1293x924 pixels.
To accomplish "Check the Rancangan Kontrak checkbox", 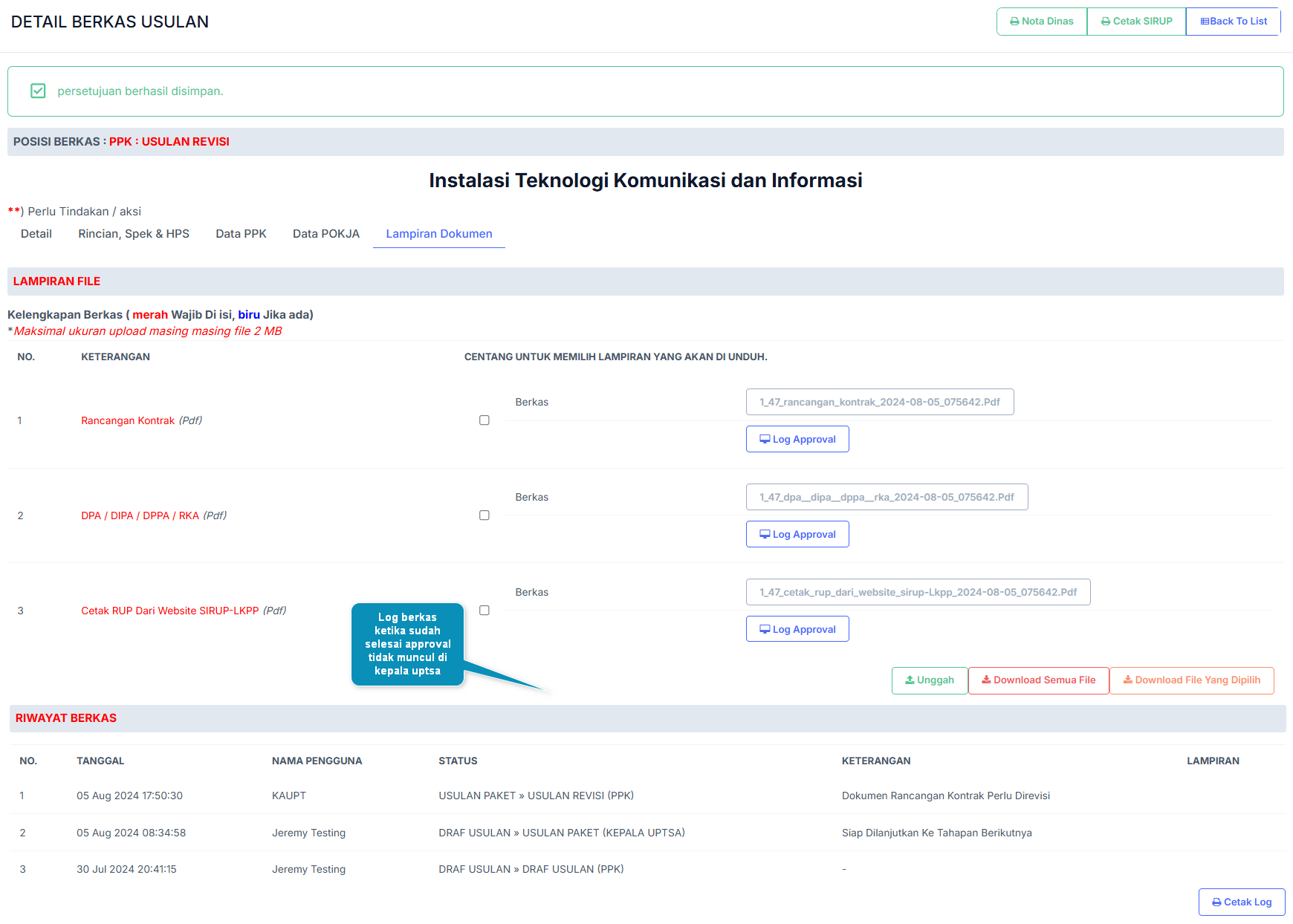I will pyautogui.click(x=485, y=420).
